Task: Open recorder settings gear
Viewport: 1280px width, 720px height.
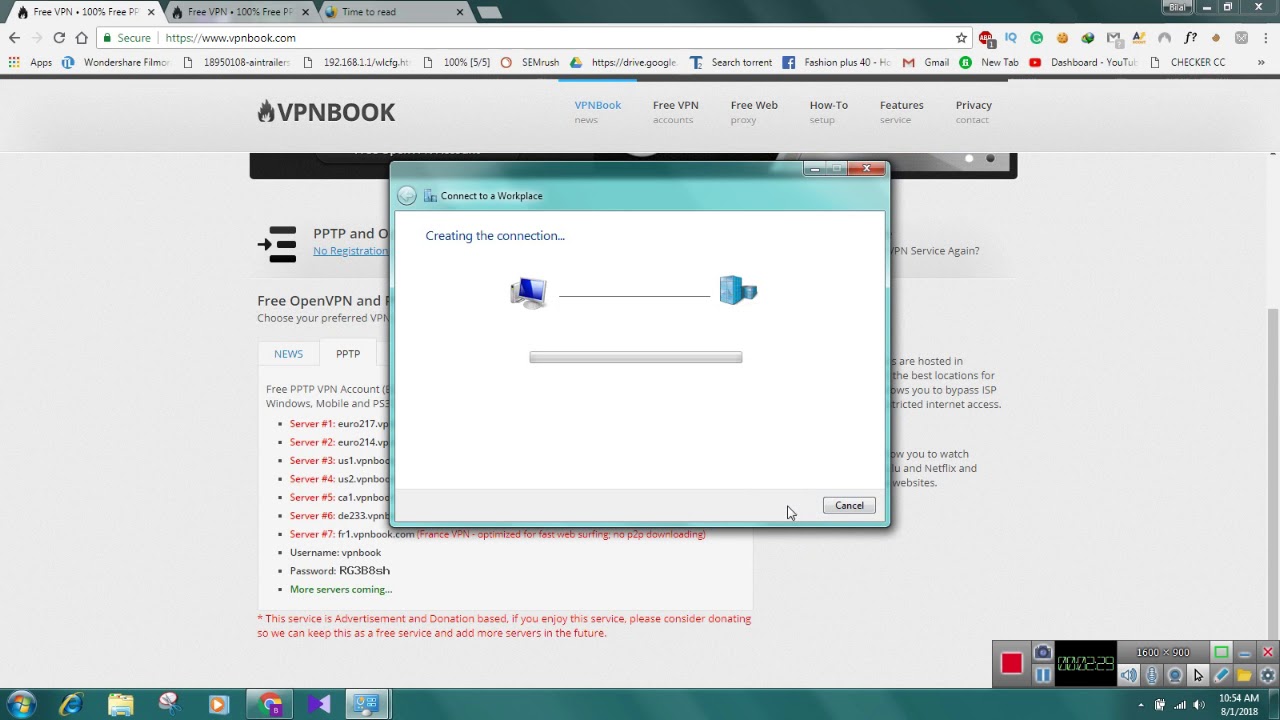Action: click(x=1267, y=675)
